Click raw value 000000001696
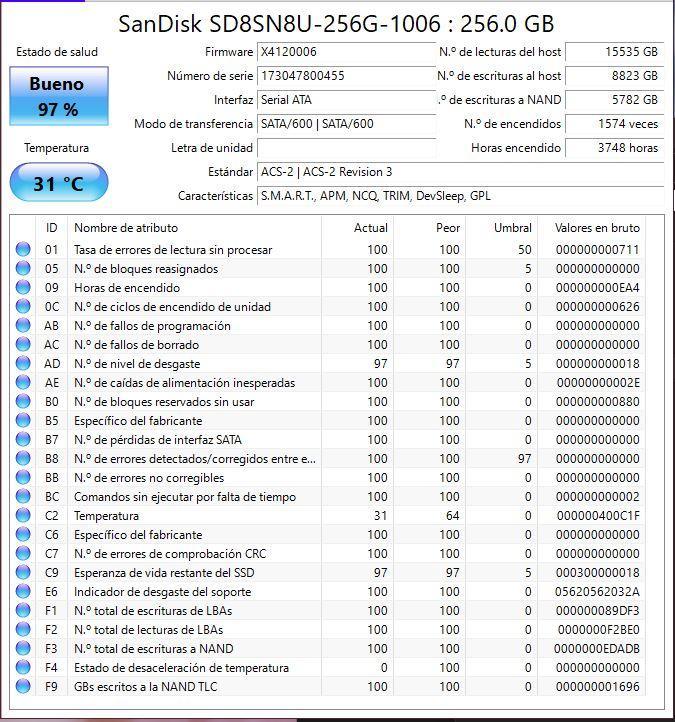This screenshot has height=722, width=675. [x=598, y=686]
